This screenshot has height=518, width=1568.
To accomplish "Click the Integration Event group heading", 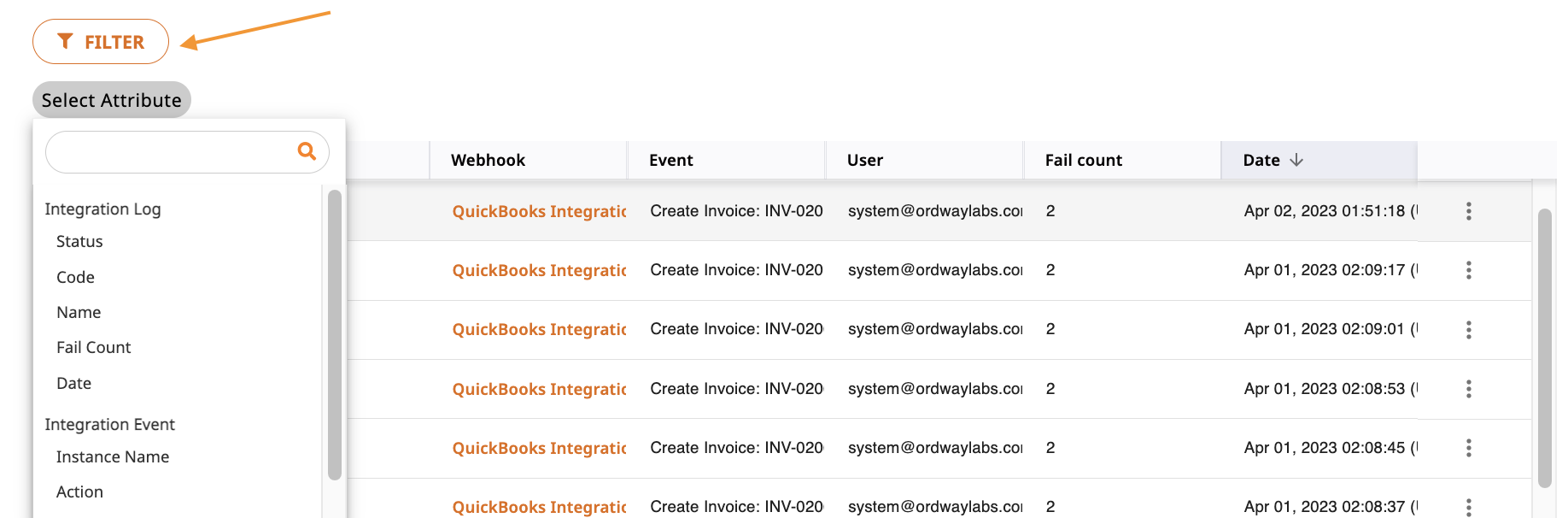I will point(109,425).
